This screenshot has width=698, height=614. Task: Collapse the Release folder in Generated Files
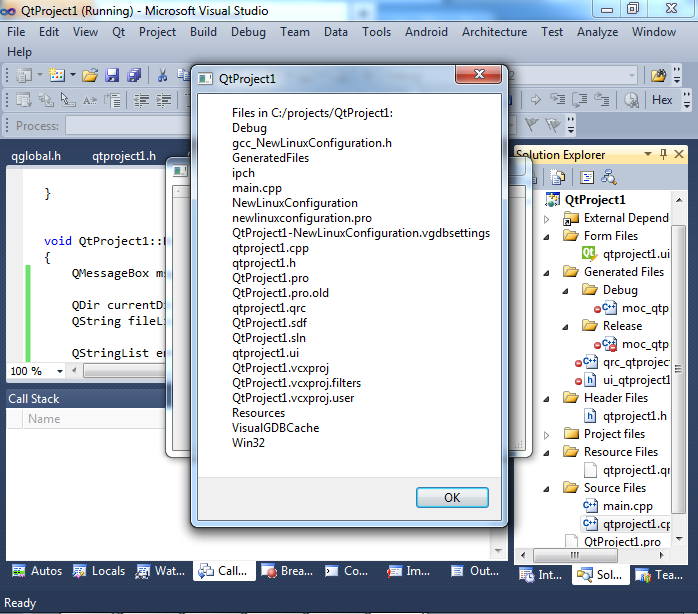(x=565, y=327)
